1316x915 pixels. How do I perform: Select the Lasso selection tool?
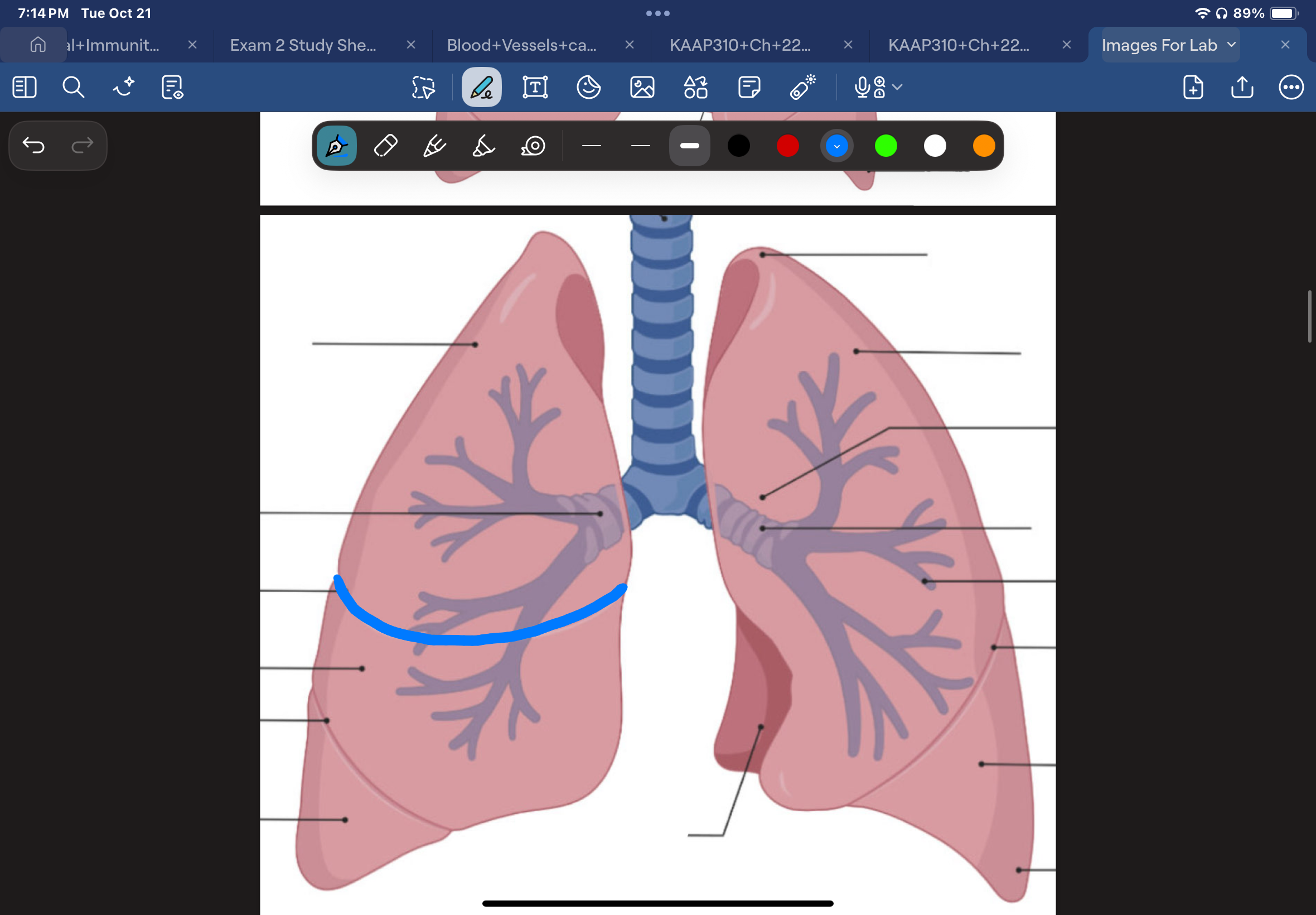(x=422, y=87)
